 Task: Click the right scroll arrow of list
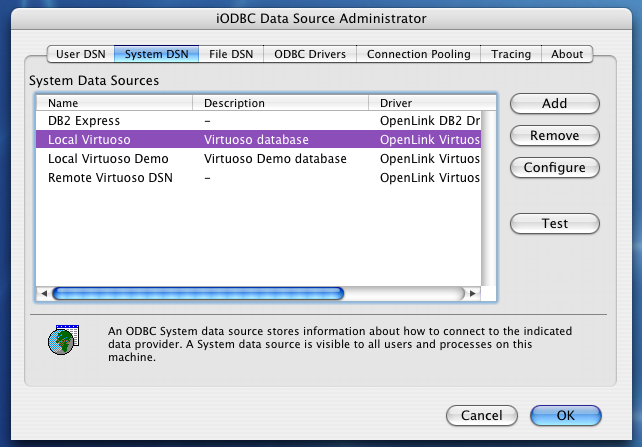click(x=473, y=293)
